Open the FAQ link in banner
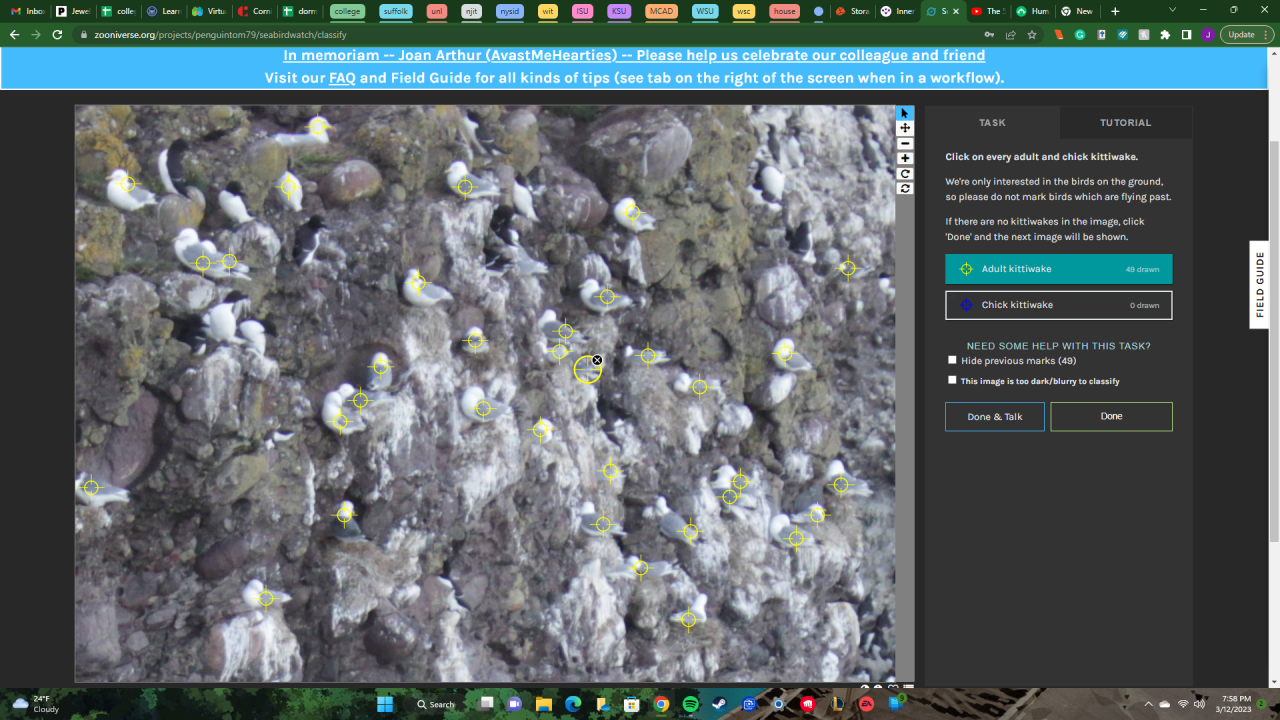Image resolution: width=1280 pixels, height=720 pixels. (342, 78)
